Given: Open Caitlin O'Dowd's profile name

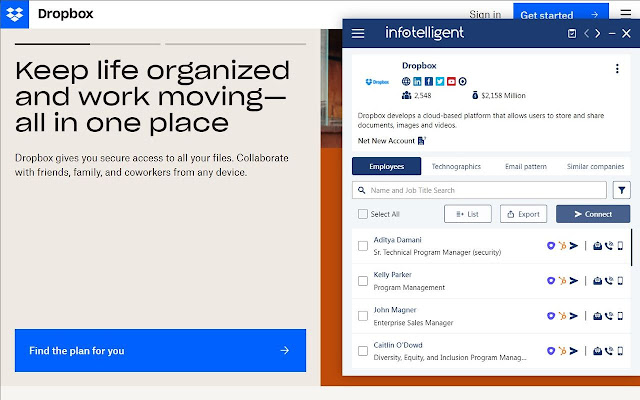Looking at the screenshot, I should click(398, 345).
